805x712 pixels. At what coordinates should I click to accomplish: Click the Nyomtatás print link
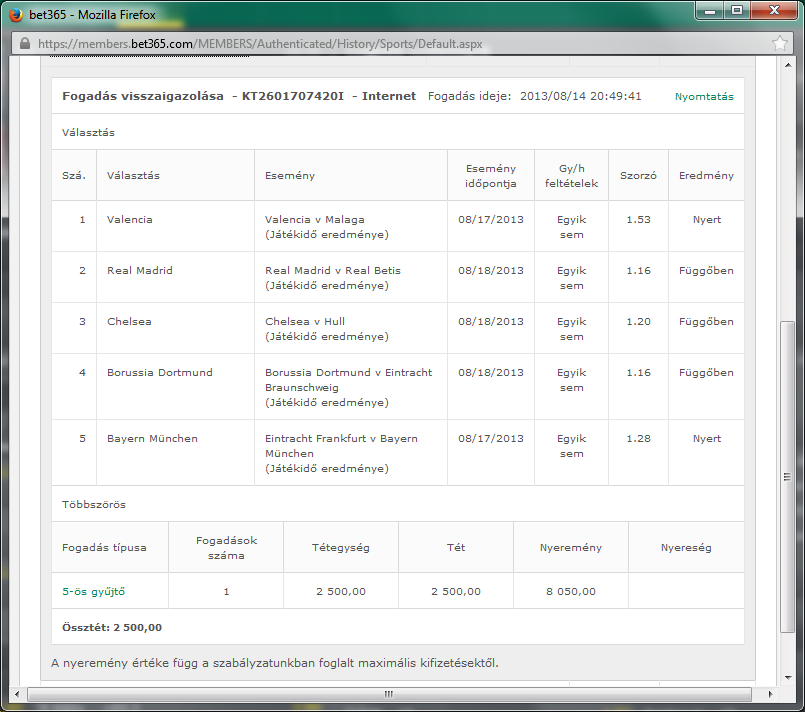[704, 97]
